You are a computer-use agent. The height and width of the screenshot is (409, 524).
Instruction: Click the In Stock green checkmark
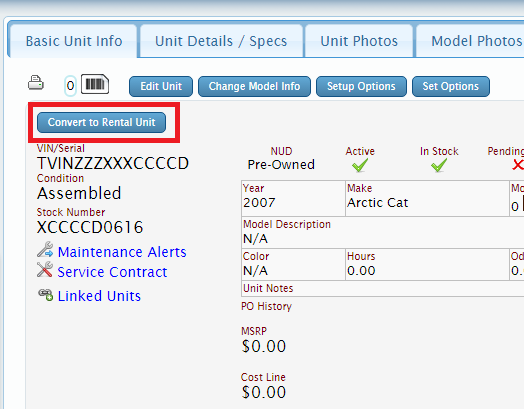(x=439, y=165)
